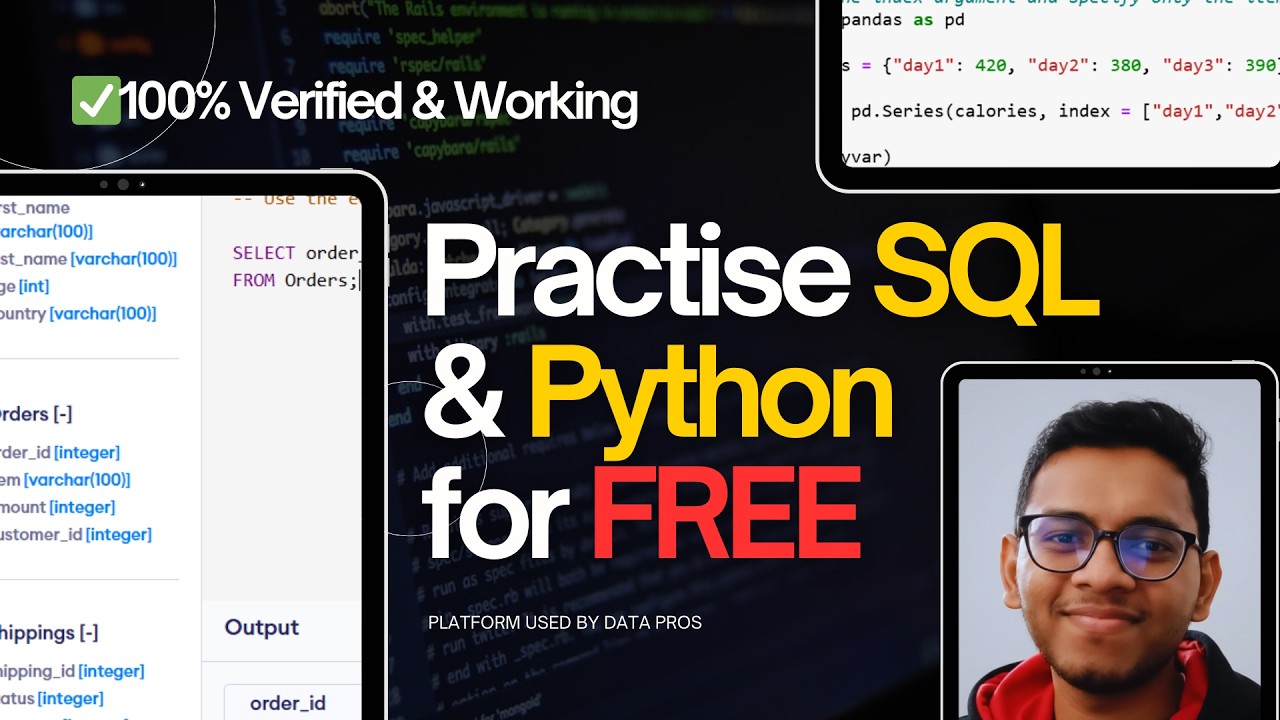
Task: Click 'PLATFORM USED BY DATA PROS' caption
Action: (x=565, y=622)
